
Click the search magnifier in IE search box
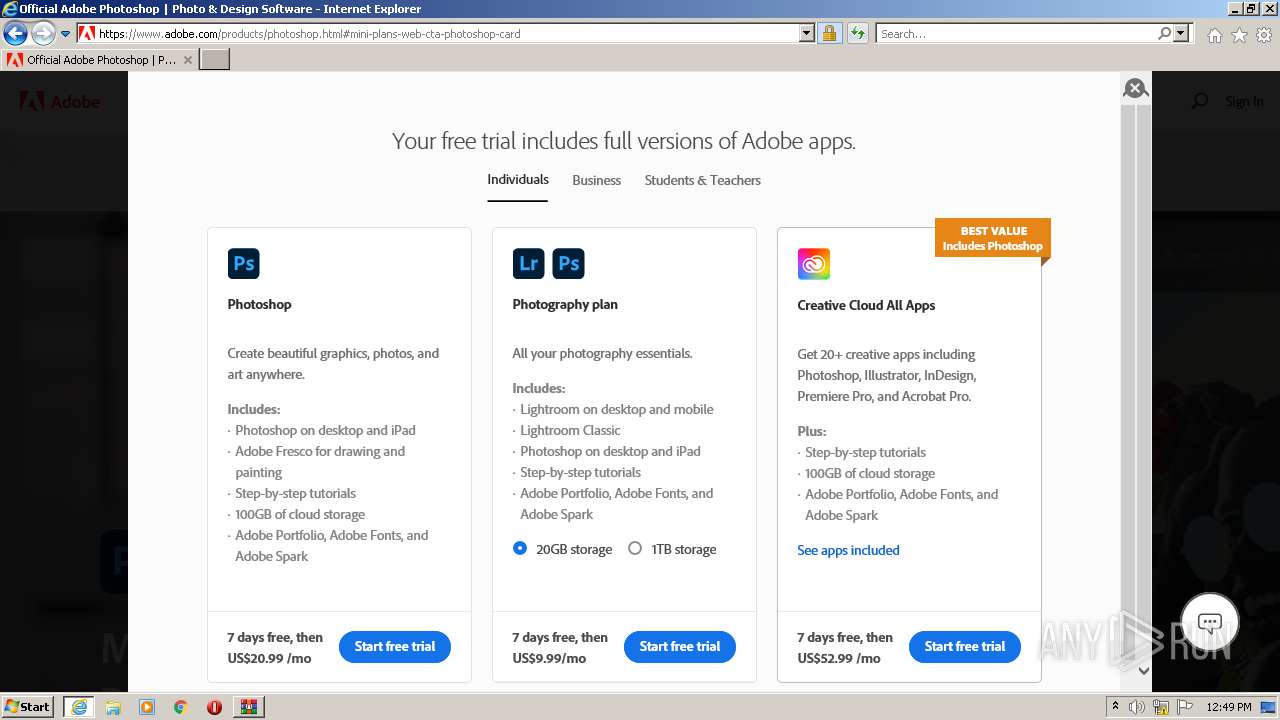[x=1164, y=33]
